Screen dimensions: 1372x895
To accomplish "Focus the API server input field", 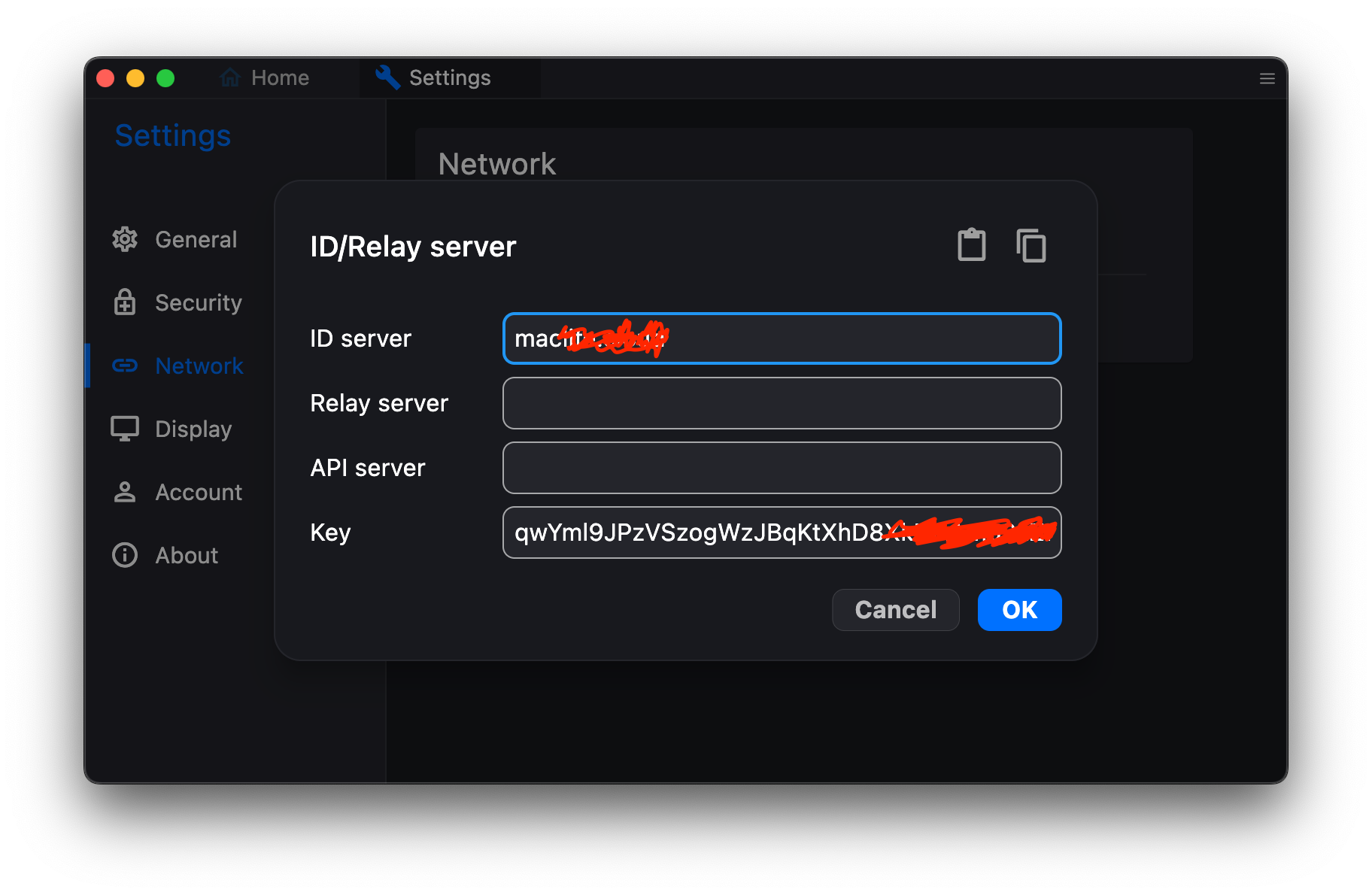I will [x=782, y=468].
